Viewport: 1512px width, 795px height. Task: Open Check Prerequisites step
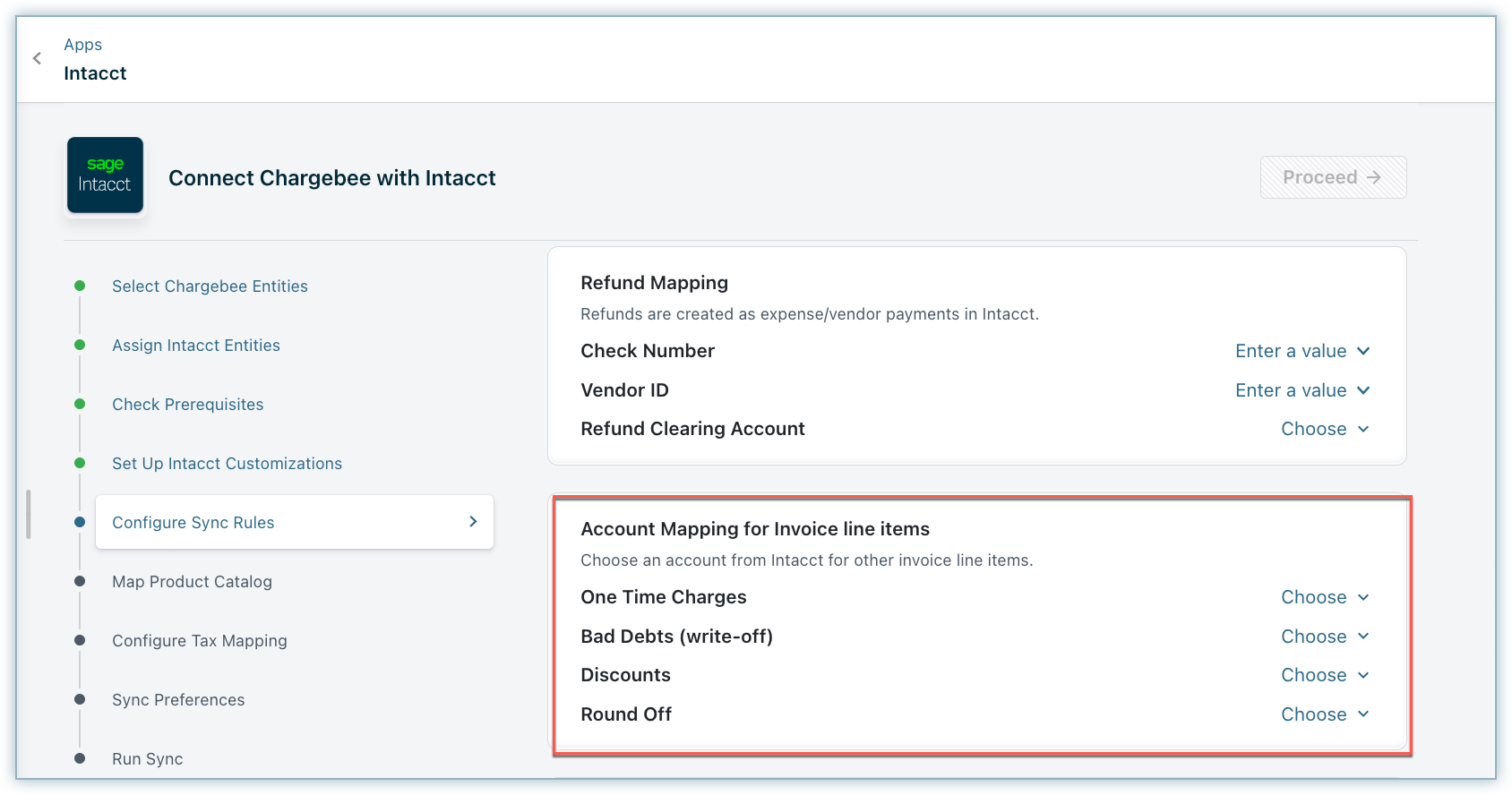pyautogui.click(x=187, y=405)
